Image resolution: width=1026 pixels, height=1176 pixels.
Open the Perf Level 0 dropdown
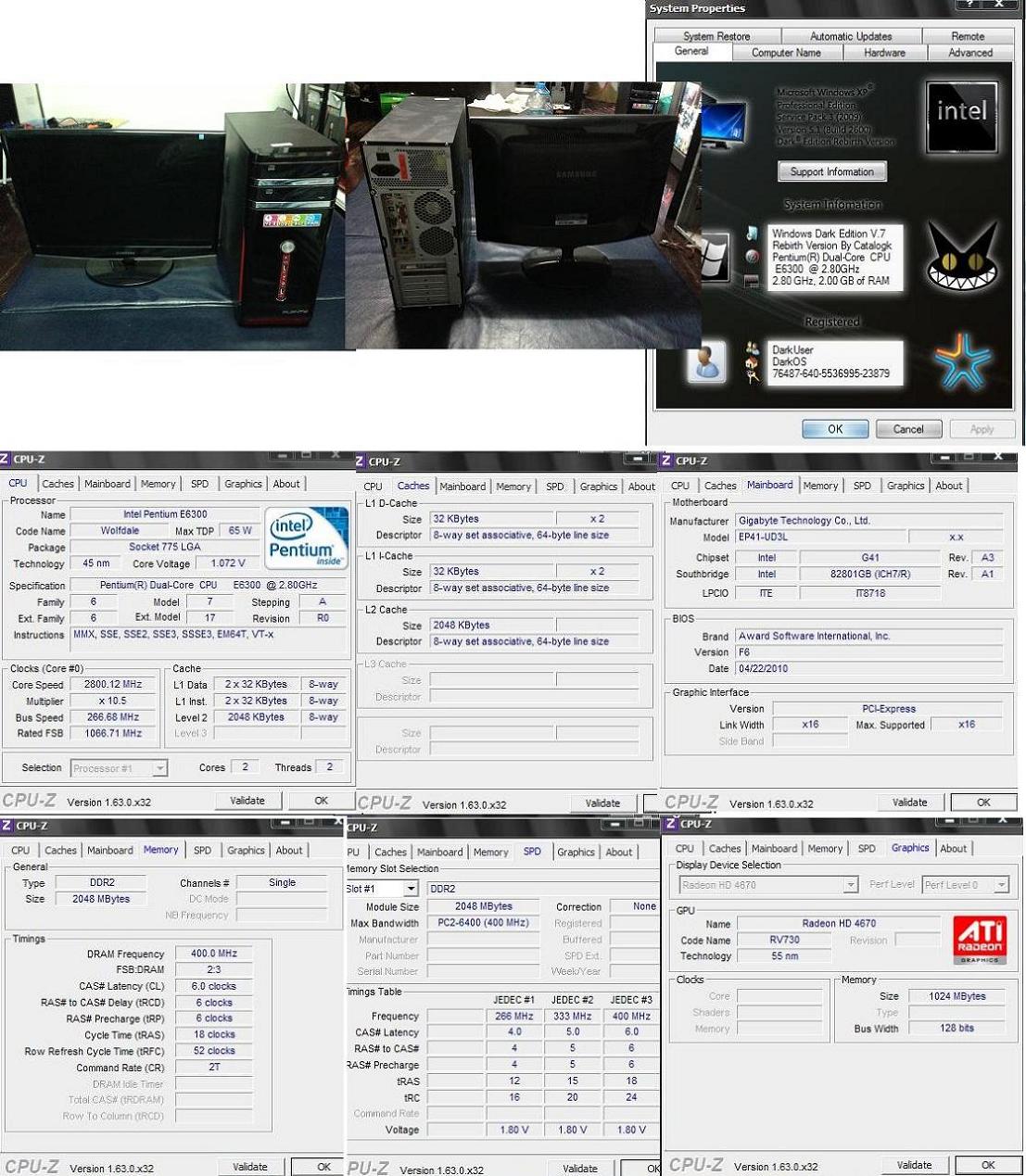(x=1001, y=885)
